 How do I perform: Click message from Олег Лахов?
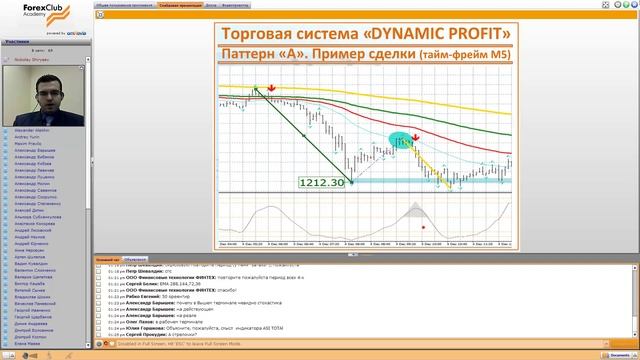(x=156, y=322)
